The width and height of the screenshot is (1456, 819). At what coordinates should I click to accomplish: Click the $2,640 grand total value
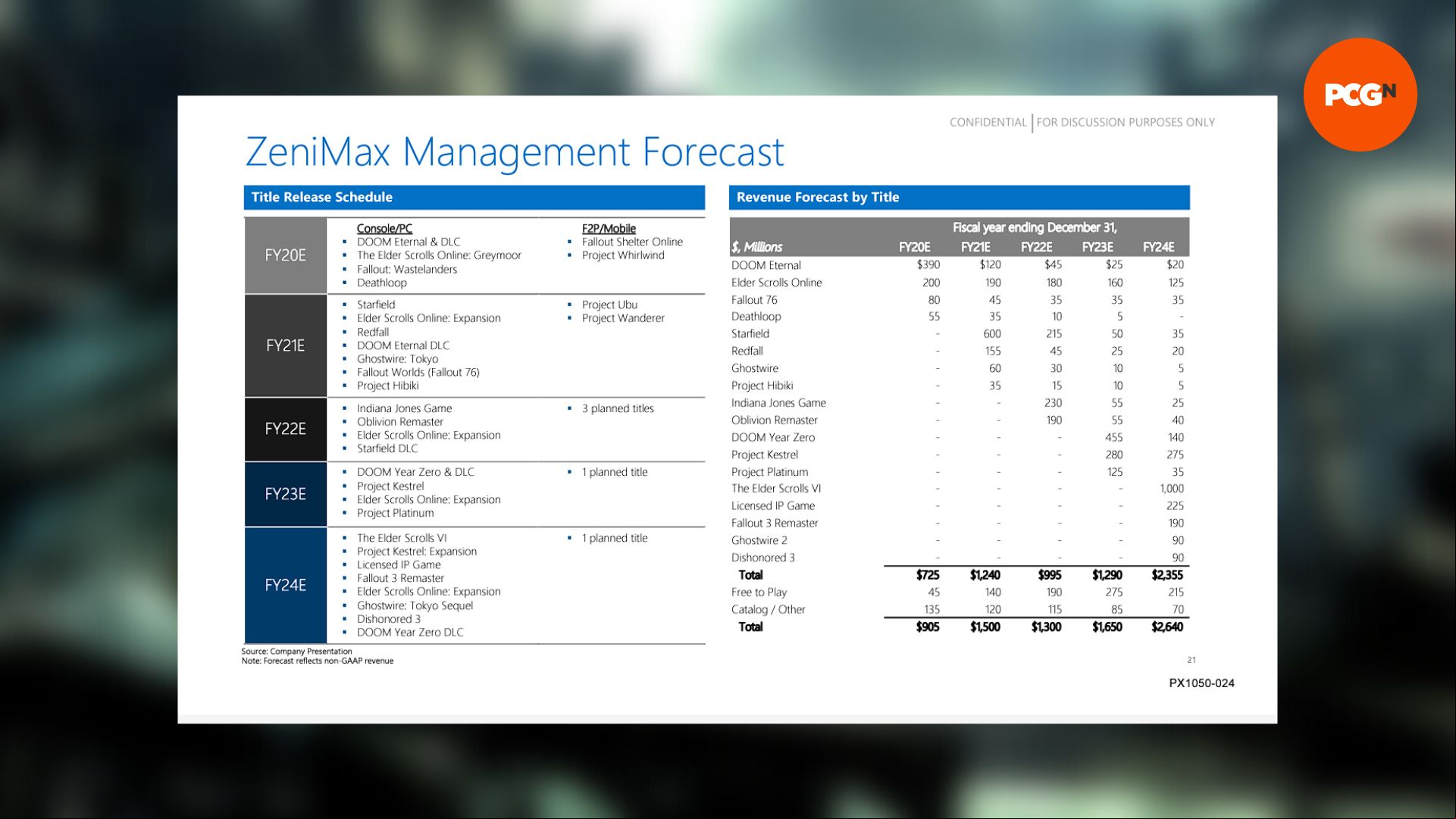pos(1167,627)
